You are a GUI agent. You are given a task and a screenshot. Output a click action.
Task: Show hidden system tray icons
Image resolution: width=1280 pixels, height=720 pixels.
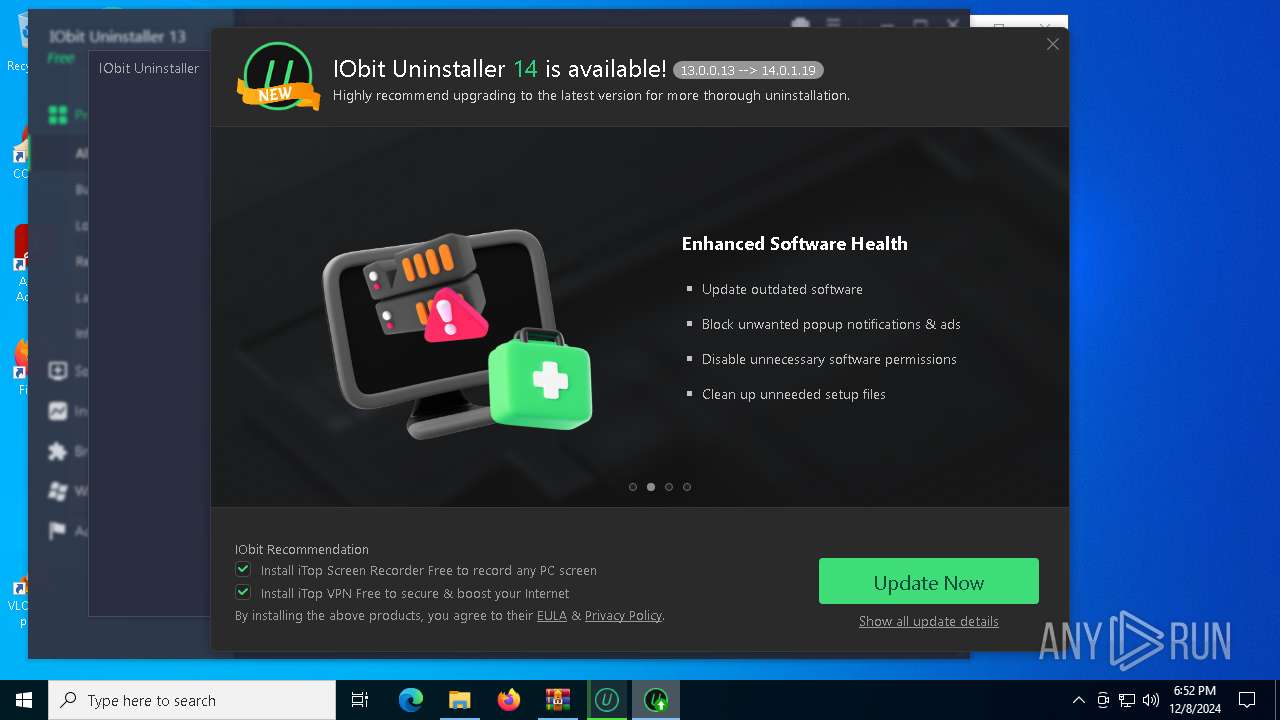[x=1078, y=700]
